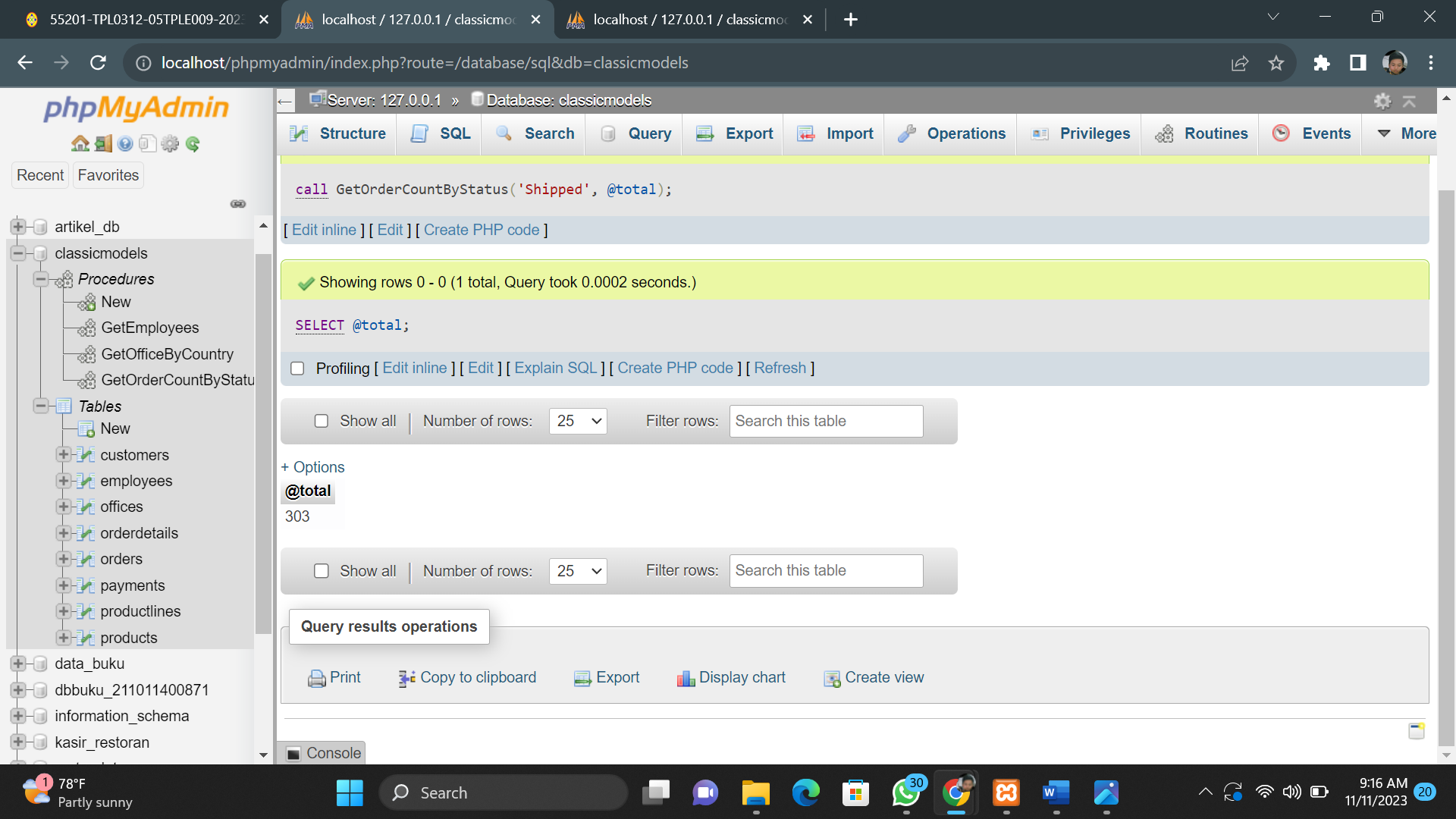Open Favorites tables button

[108, 176]
